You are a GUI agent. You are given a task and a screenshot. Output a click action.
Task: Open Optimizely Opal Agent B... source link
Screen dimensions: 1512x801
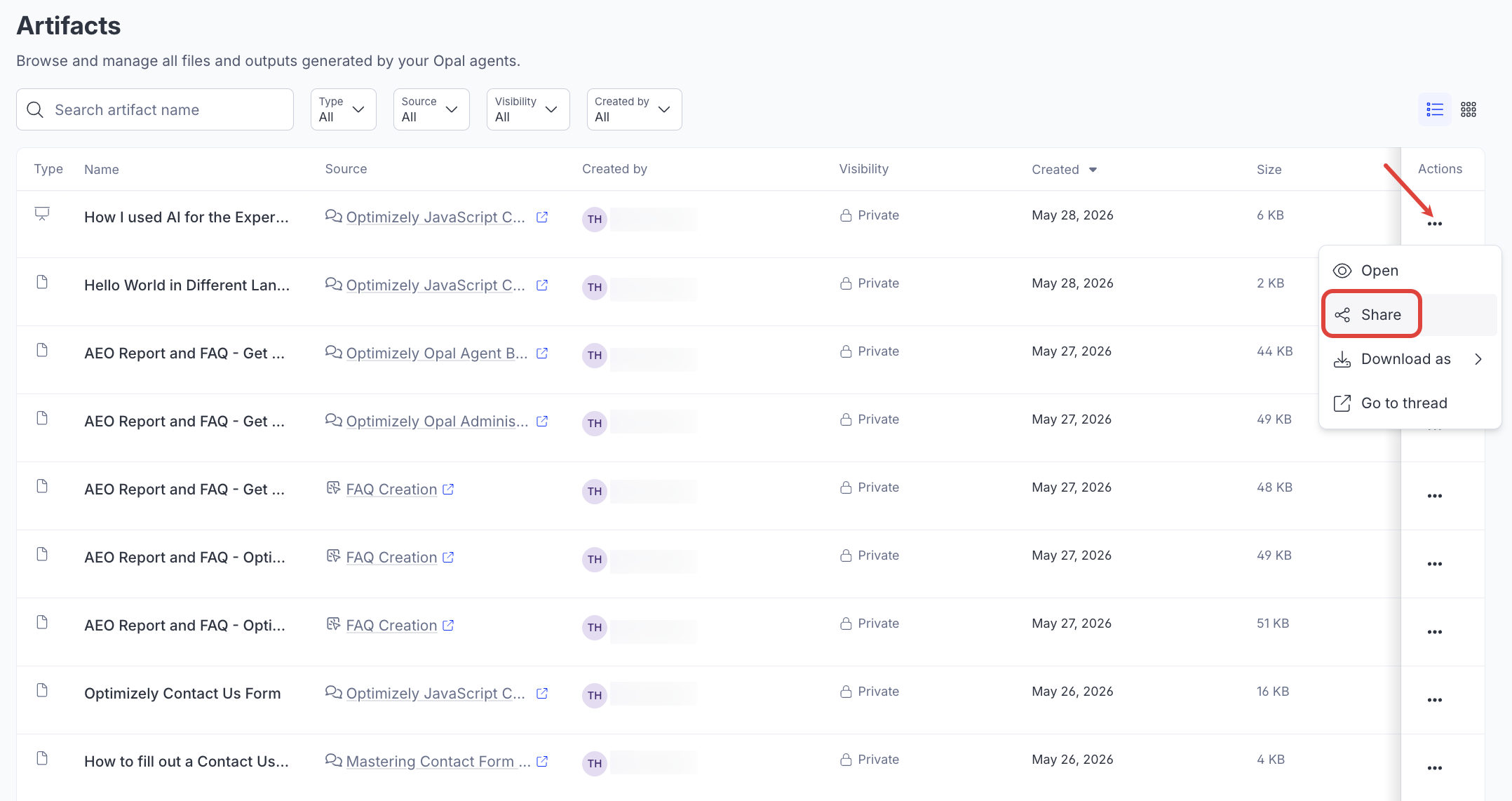click(x=437, y=354)
